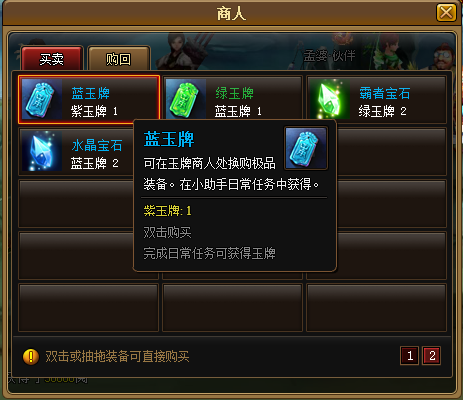Image resolution: width=463 pixels, height=400 pixels.
Task: Close the 商人 merchant window
Action: pyautogui.click(x=446, y=13)
